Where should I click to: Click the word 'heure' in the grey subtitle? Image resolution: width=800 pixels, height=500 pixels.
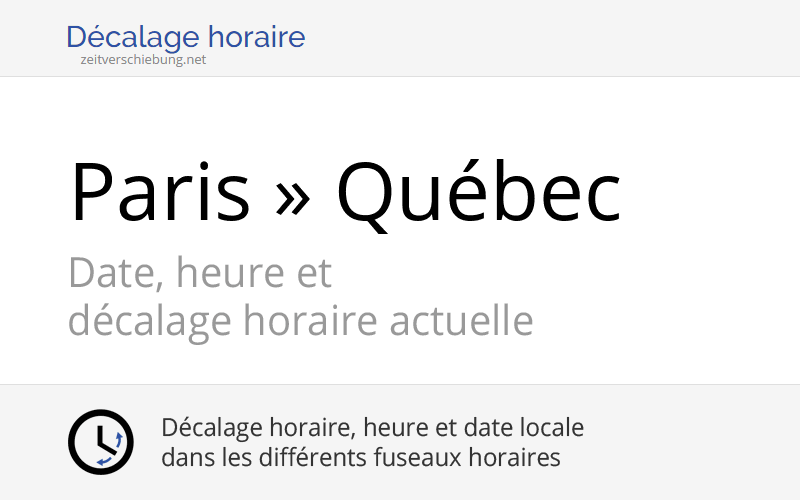[x=223, y=272]
